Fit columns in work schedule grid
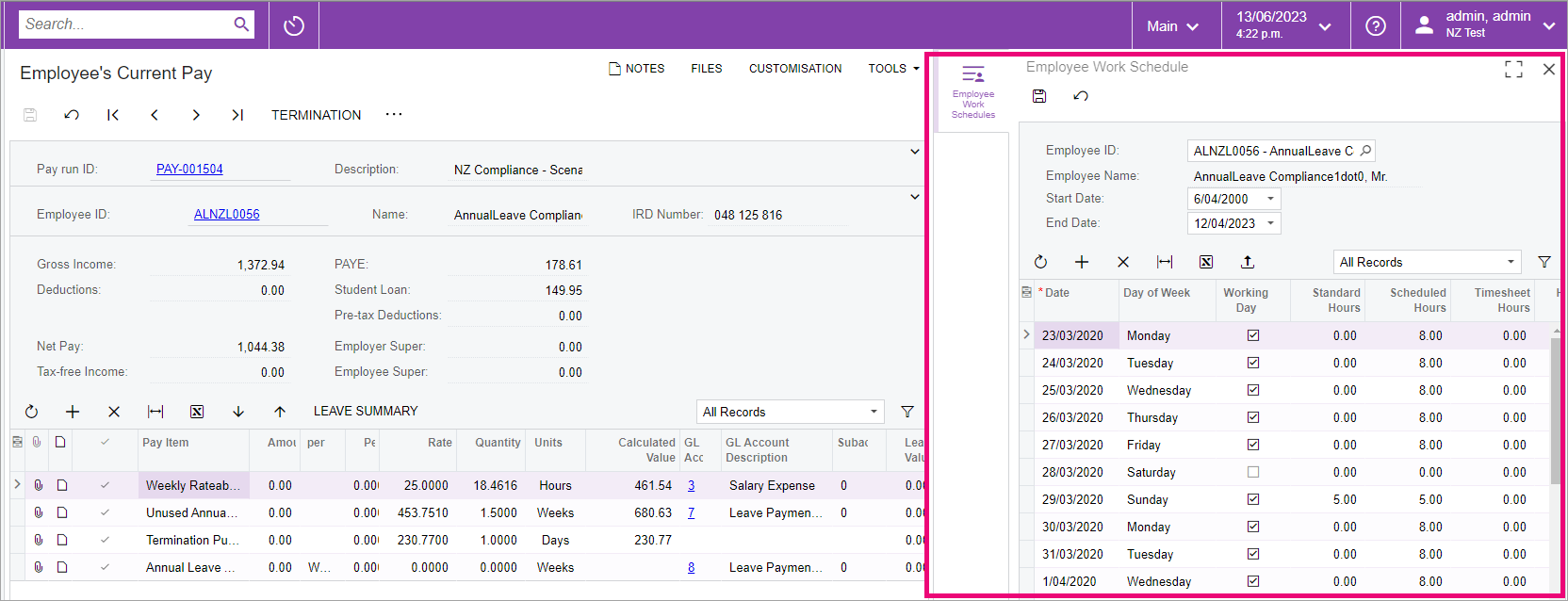This screenshot has width=1568, height=601. pyautogui.click(x=1165, y=262)
